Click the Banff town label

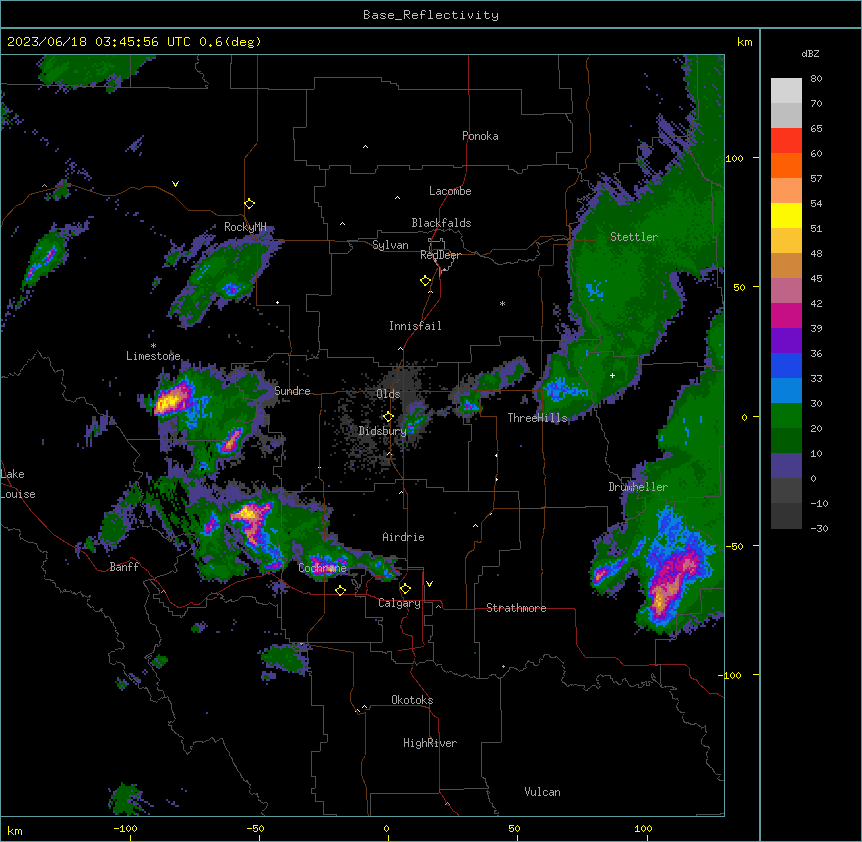pos(124,567)
